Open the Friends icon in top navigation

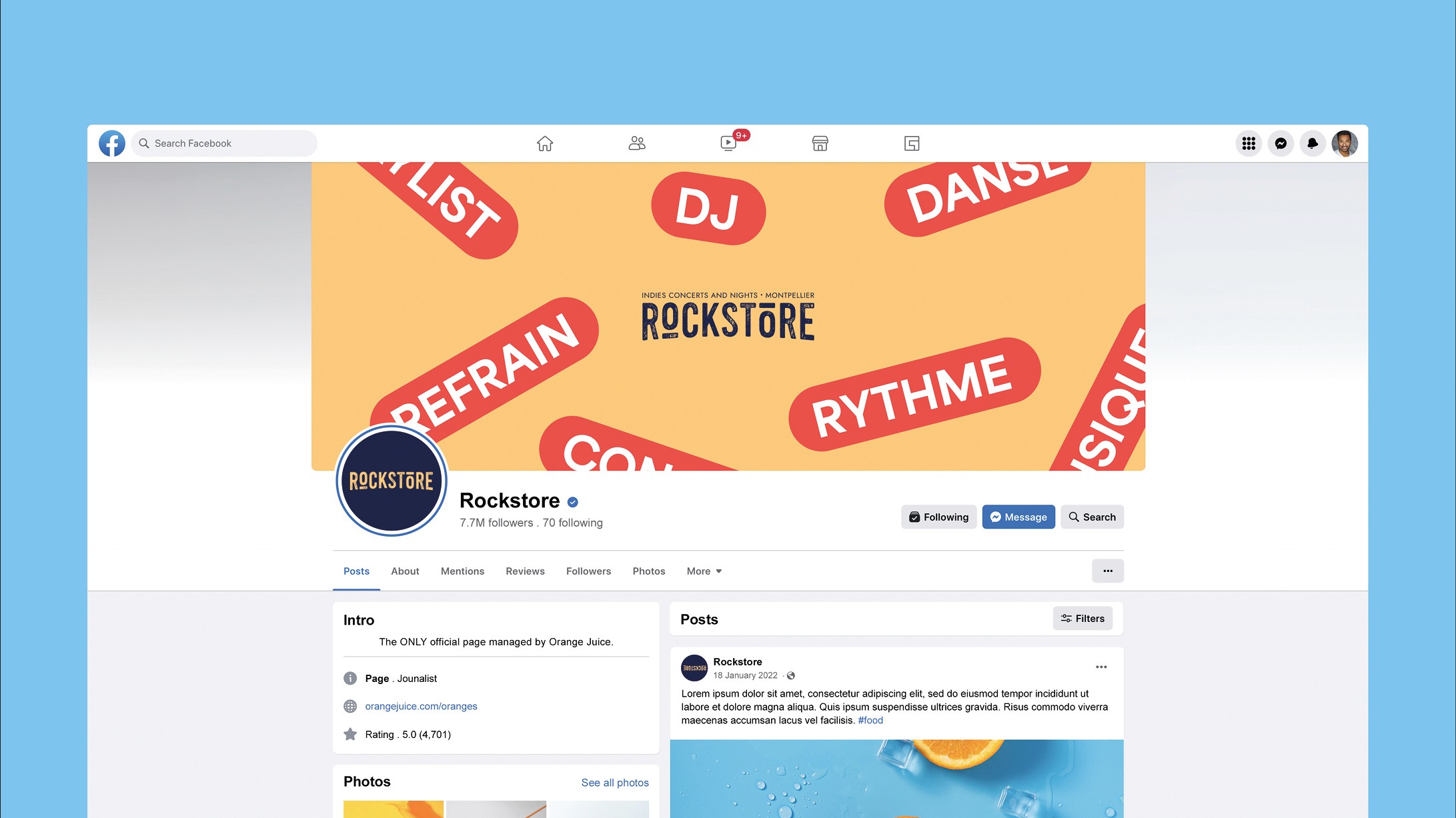tap(637, 143)
